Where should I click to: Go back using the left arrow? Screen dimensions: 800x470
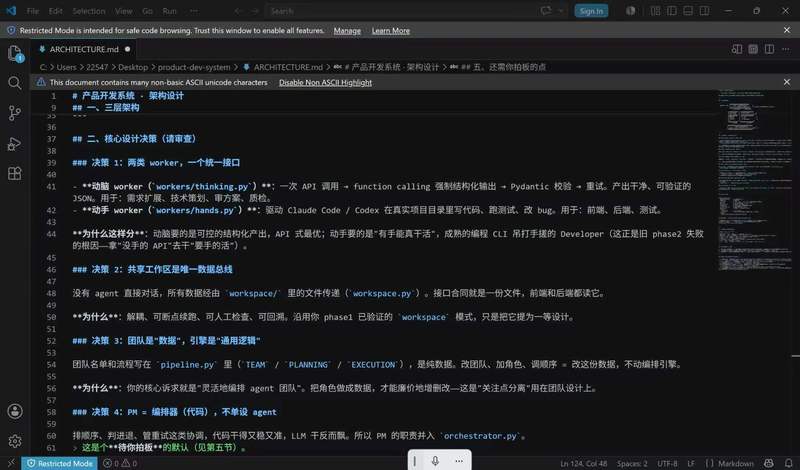point(238,11)
